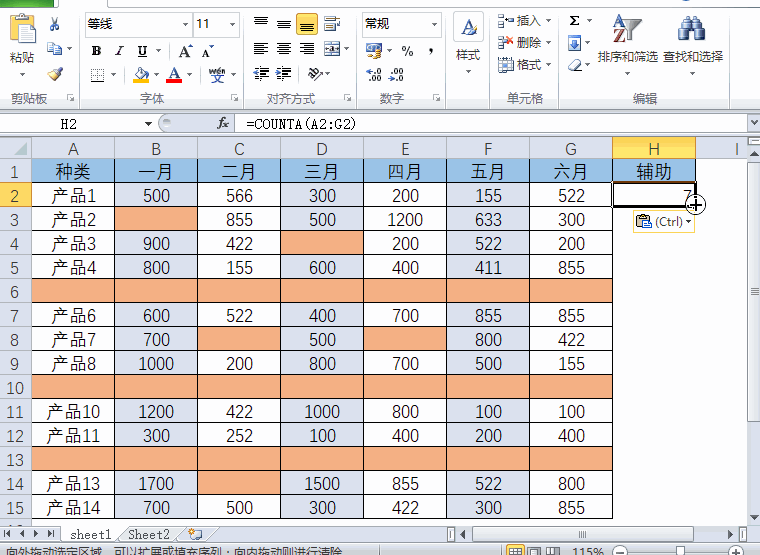760x555 pixels.
Task: Increase indent icon
Action: pos(284,74)
